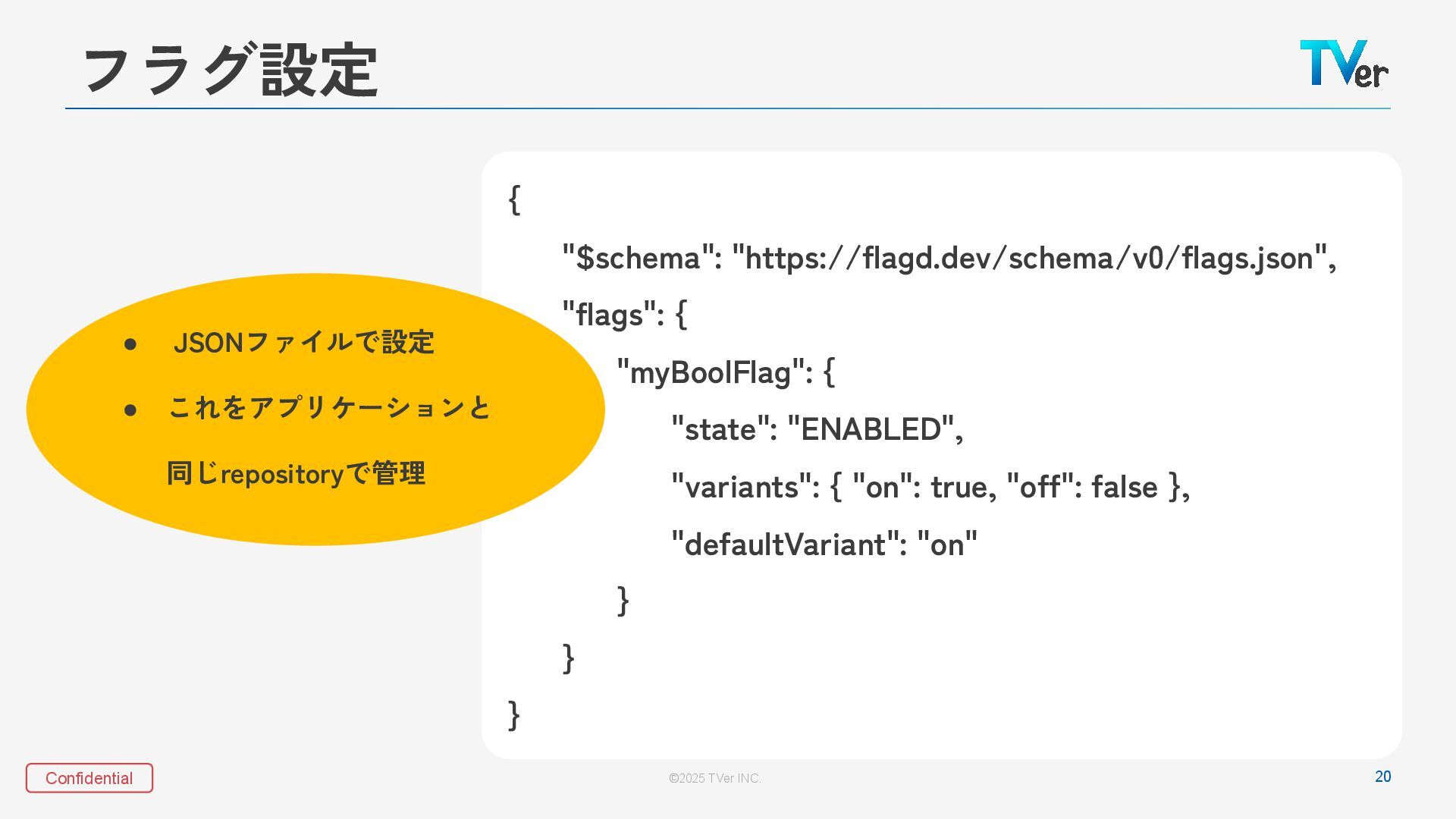1456x819 pixels.
Task: Click the ©2025 TVer INC. footer
Action: 714,778
